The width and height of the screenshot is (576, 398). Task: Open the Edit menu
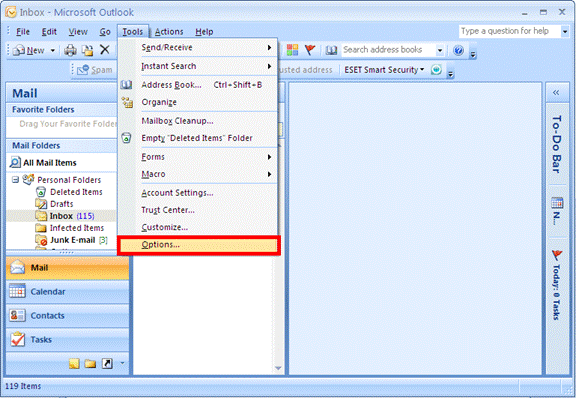[x=49, y=32]
